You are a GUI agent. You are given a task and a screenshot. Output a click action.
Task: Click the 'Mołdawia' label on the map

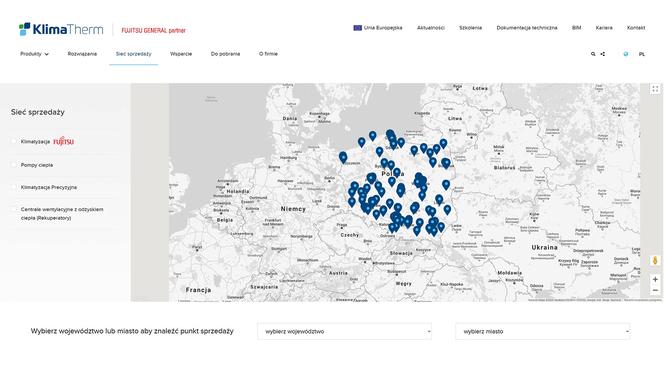click(510, 273)
